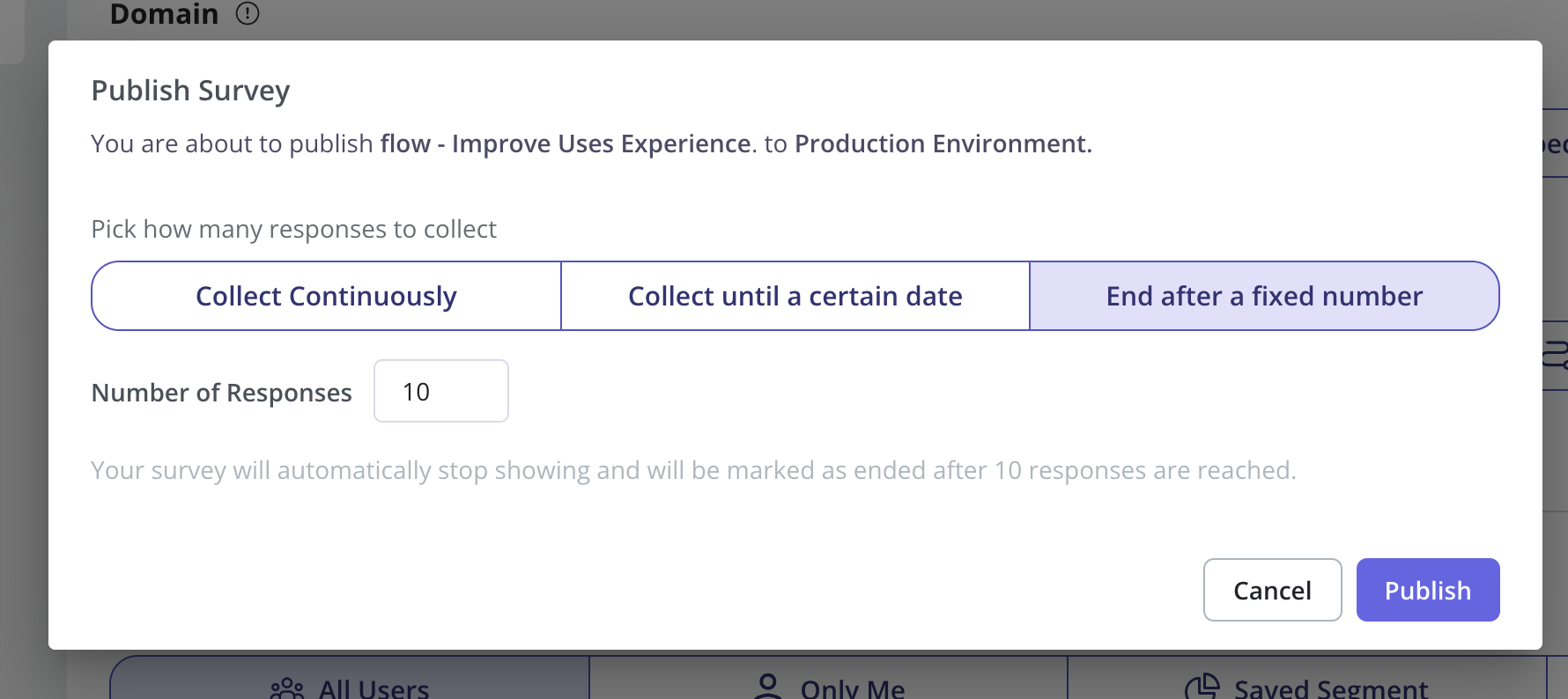
Task: Click the pie chart icon beside Saved Segment
Action: 1202,688
